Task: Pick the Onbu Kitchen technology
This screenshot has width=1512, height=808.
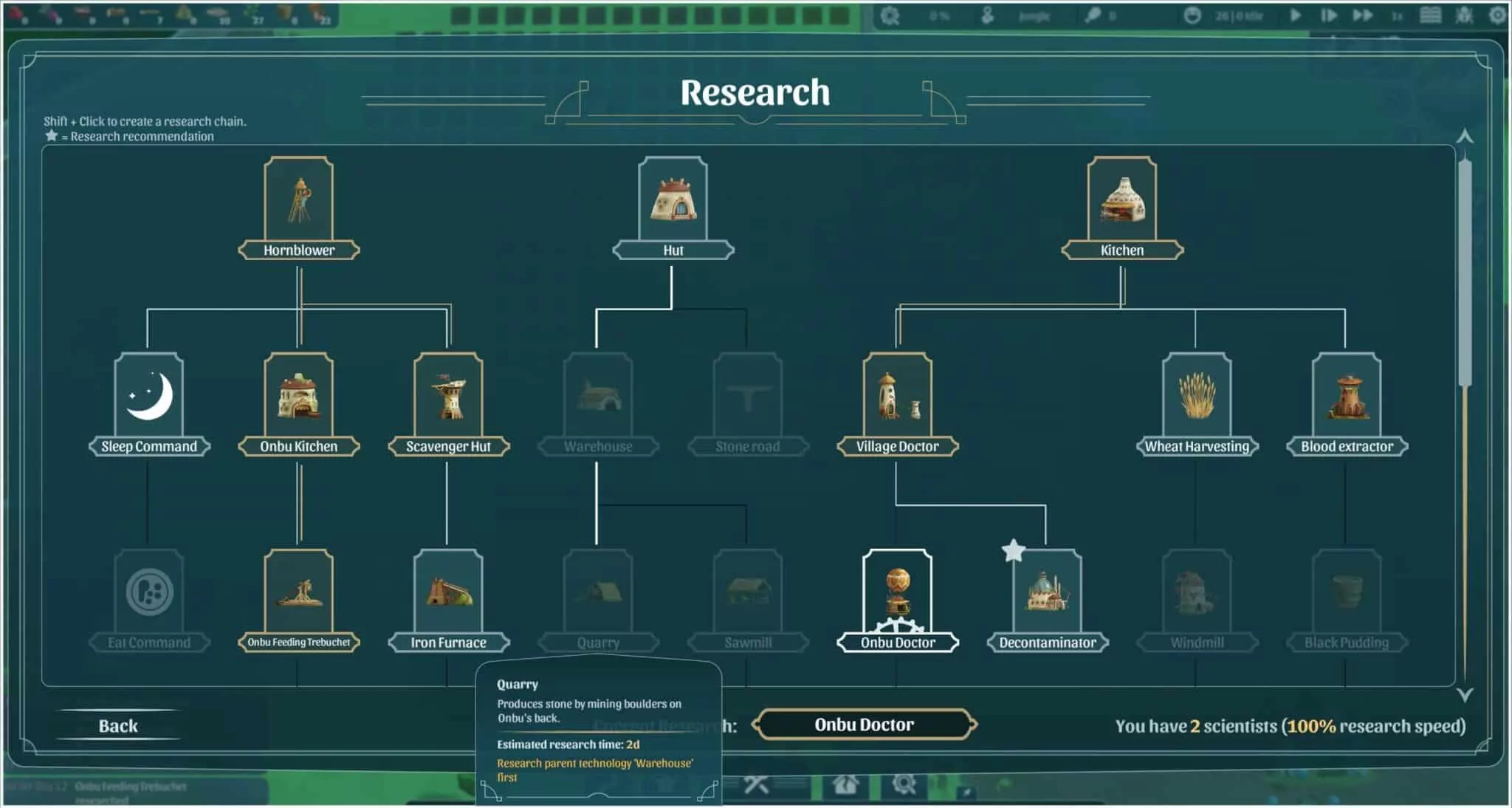Action: point(299,405)
